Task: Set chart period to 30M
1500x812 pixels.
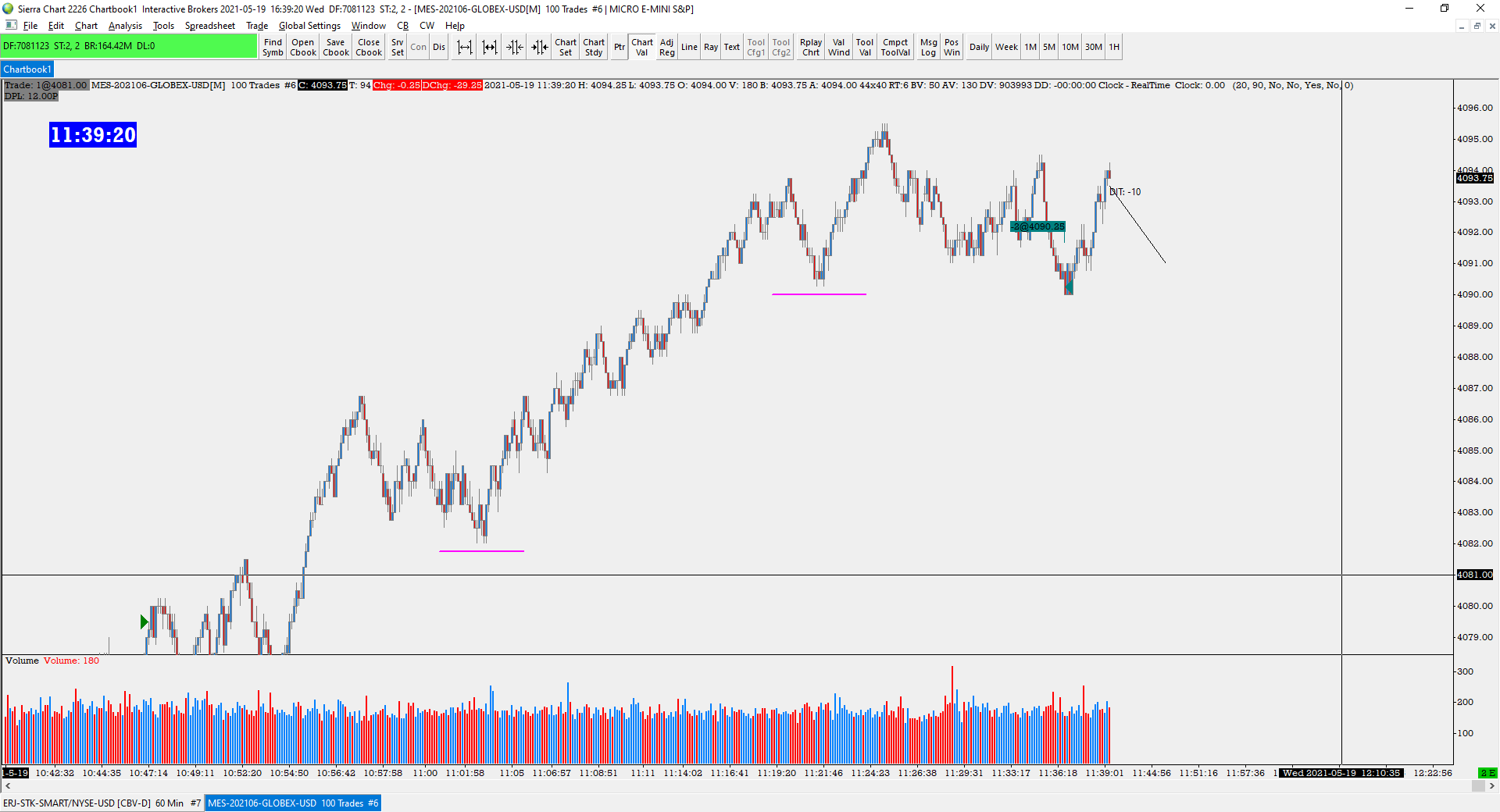Action: (1094, 47)
